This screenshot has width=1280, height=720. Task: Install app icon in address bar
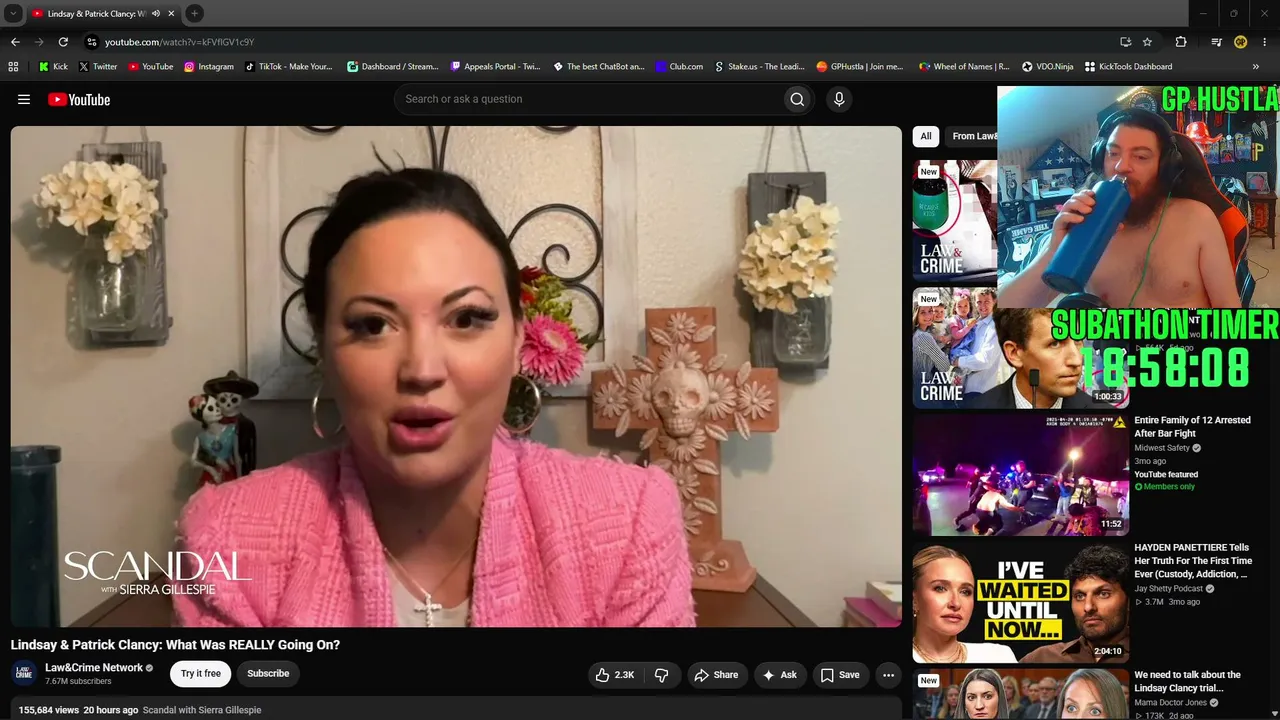1125,42
